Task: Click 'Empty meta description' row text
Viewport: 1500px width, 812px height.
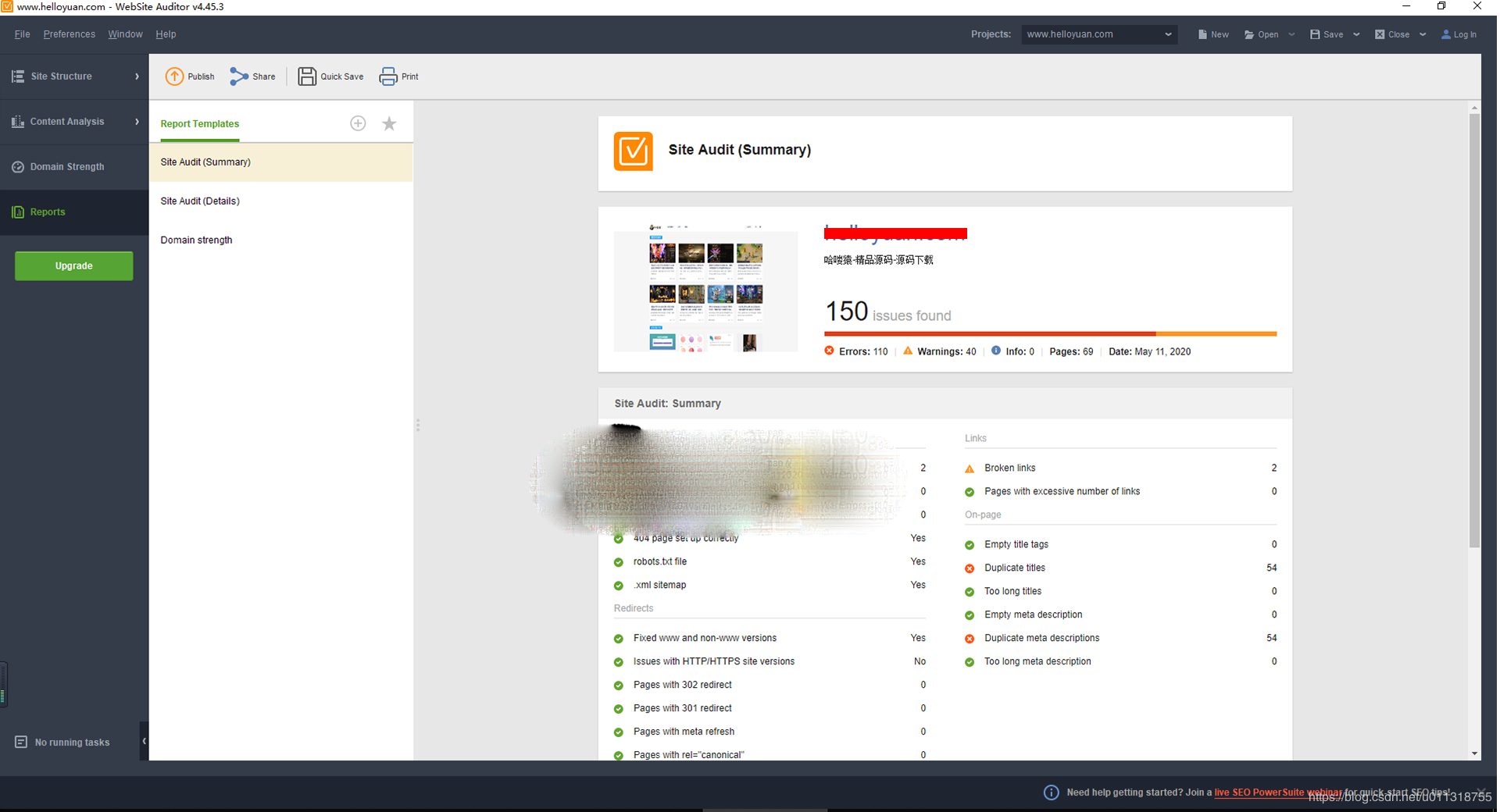Action: (1033, 615)
